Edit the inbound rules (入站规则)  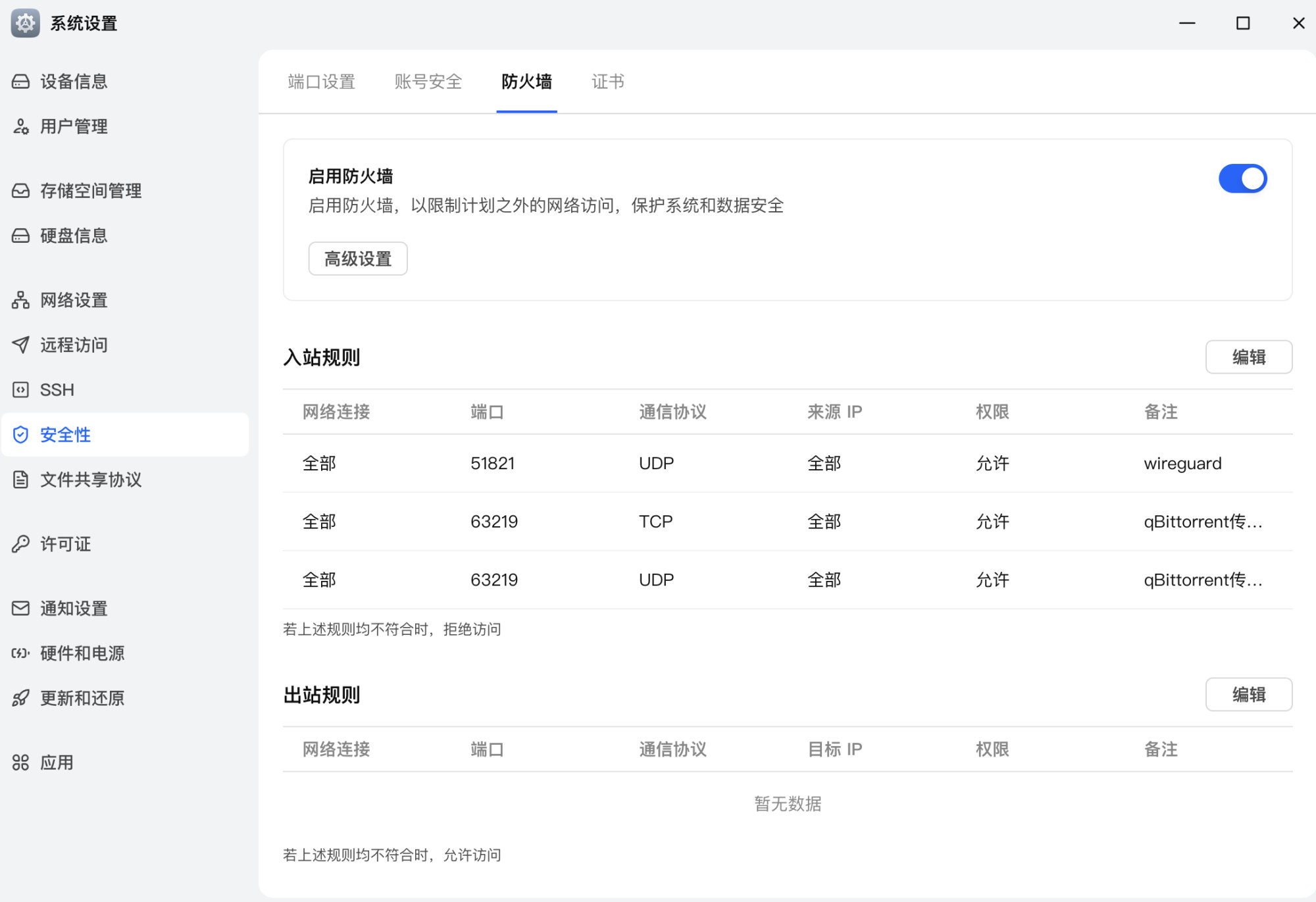point(1248,357)
